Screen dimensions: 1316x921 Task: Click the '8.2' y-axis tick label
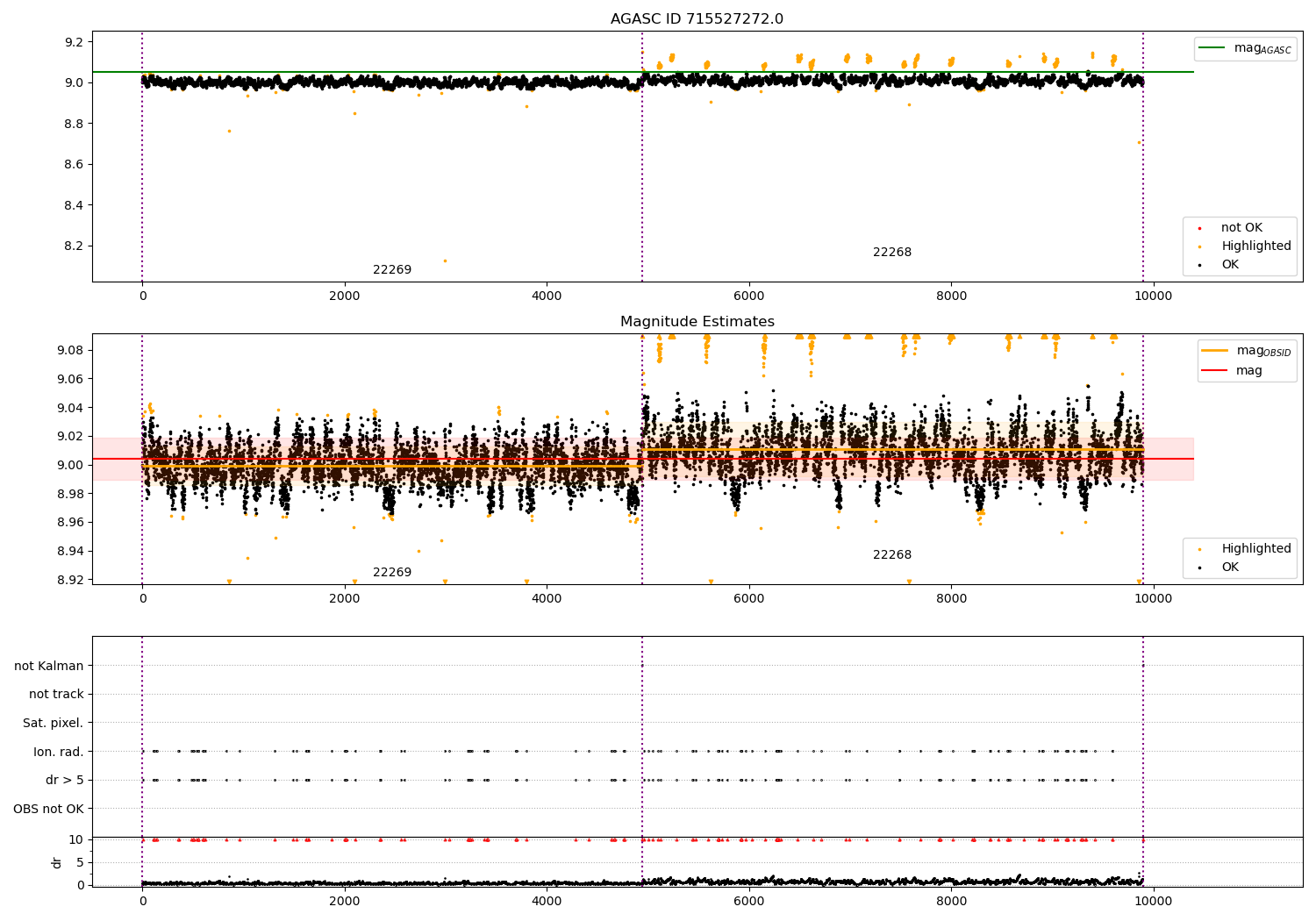pyautogui.click(x=74, y=246)
